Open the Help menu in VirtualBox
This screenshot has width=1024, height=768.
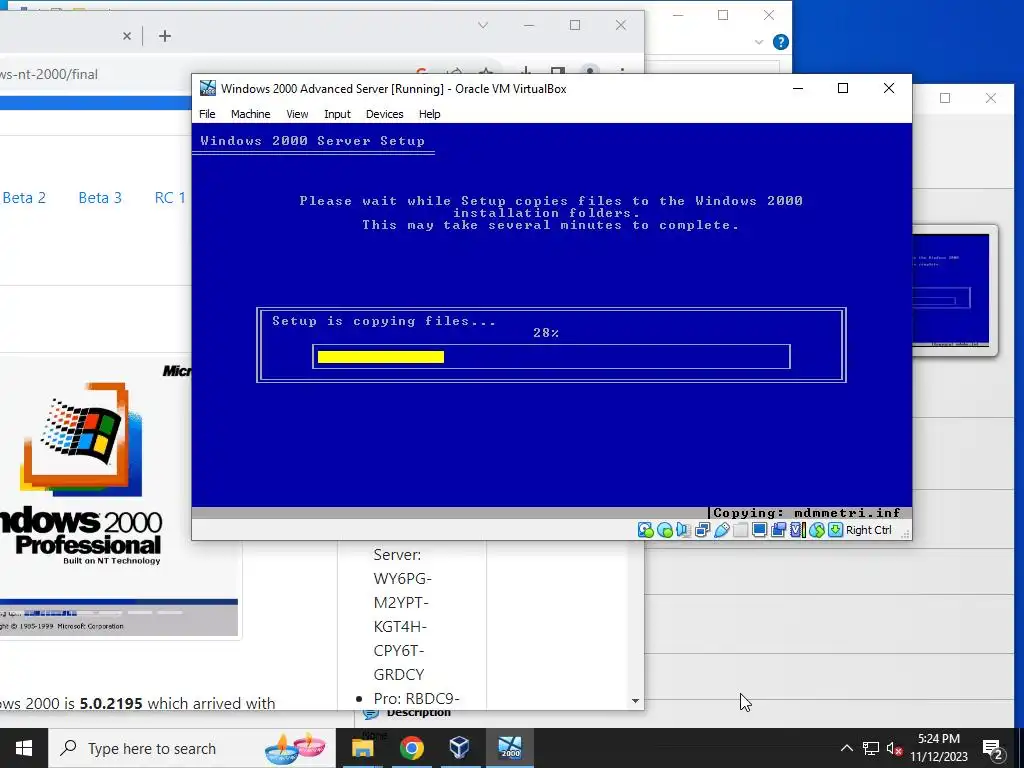tap(429, 114)
